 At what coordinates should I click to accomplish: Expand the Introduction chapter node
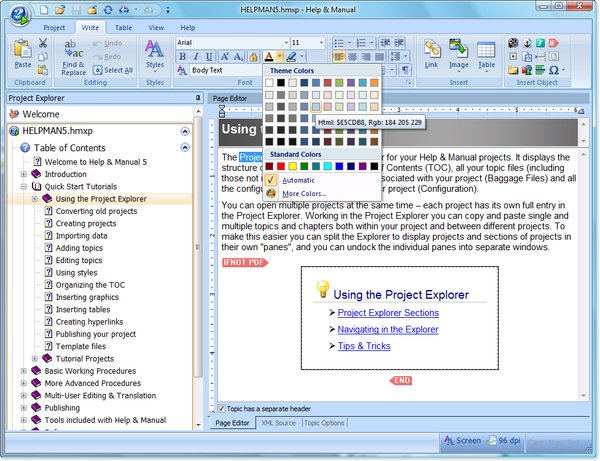tap(24, 174)
